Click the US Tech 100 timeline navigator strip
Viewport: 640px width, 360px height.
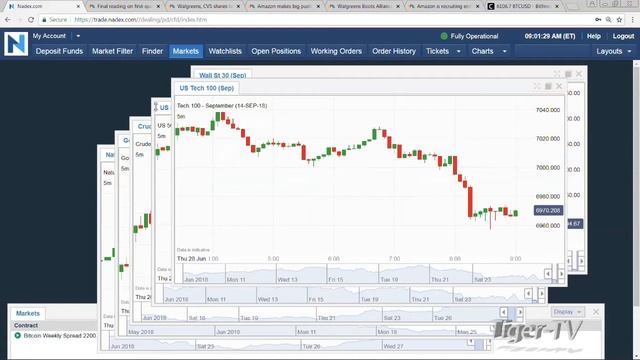363,273
